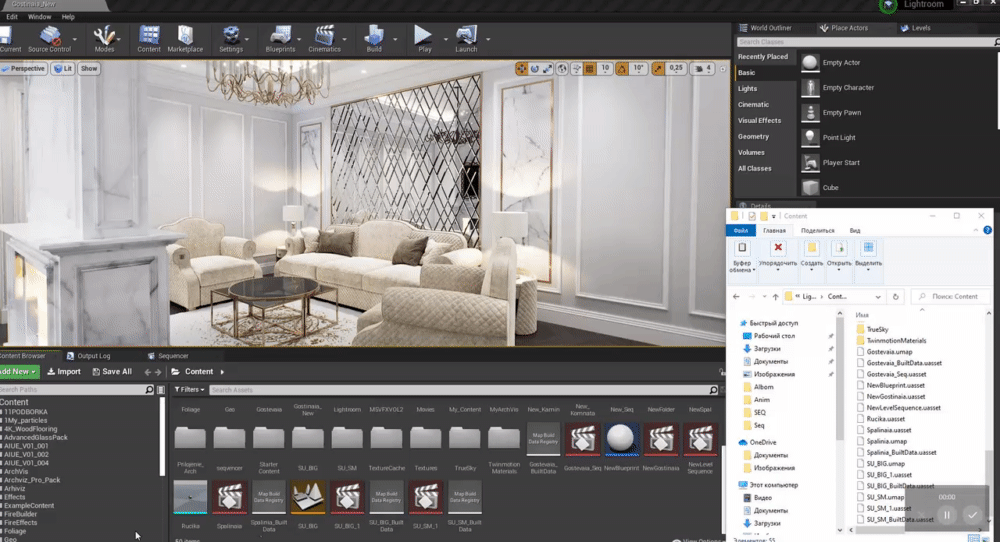Toggle rotation snapping in the viewport
This screenshot has height=542, width=1000.
coord(622,68)
